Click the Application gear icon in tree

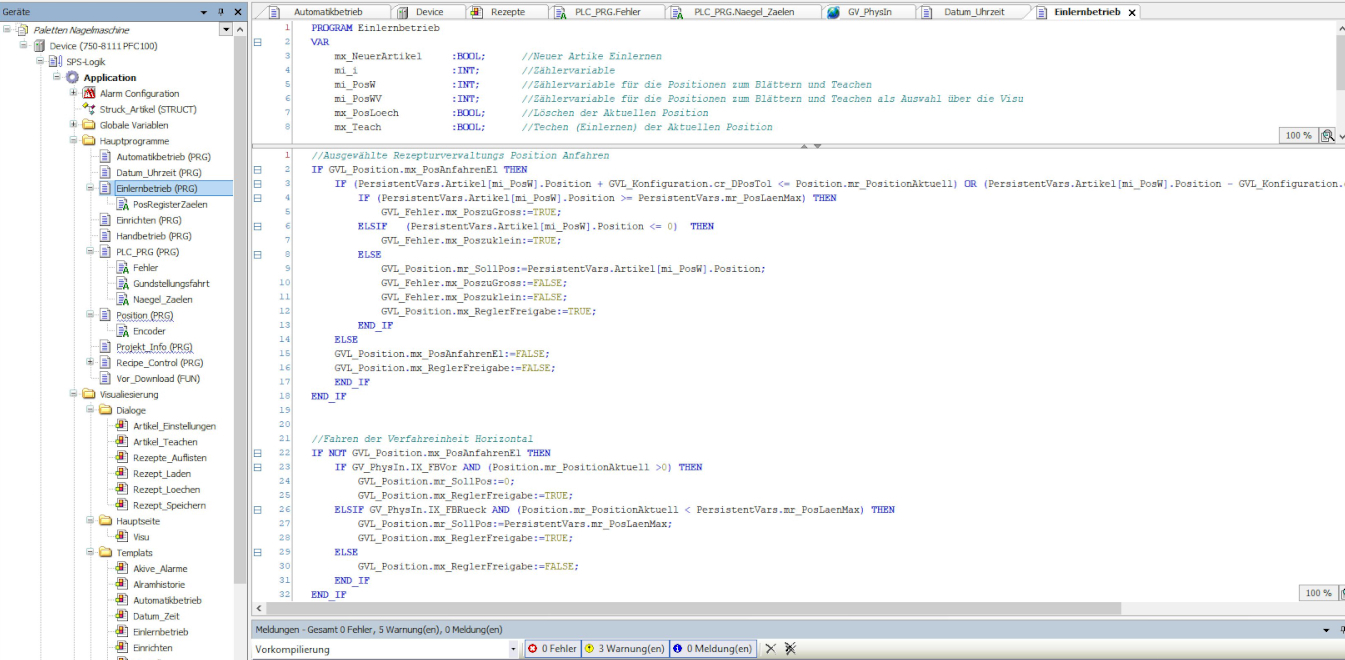point(72,78)
